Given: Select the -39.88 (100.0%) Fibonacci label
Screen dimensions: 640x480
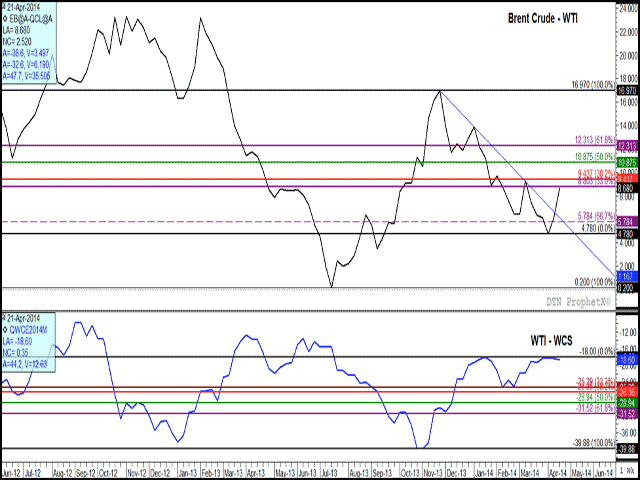Looking at the screenshot, I should pyautogui.click(x=594, y=442).
